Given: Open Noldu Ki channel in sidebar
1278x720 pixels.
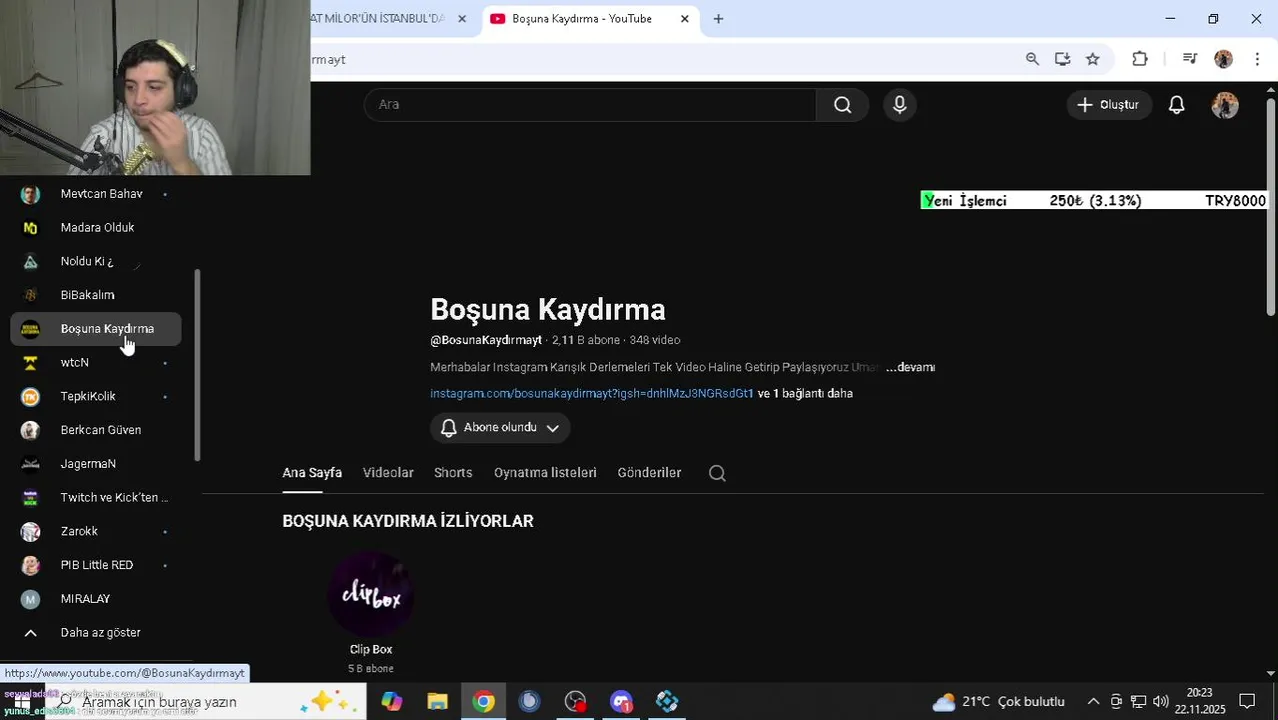Looking at the screenshot, I should [96, 262].
